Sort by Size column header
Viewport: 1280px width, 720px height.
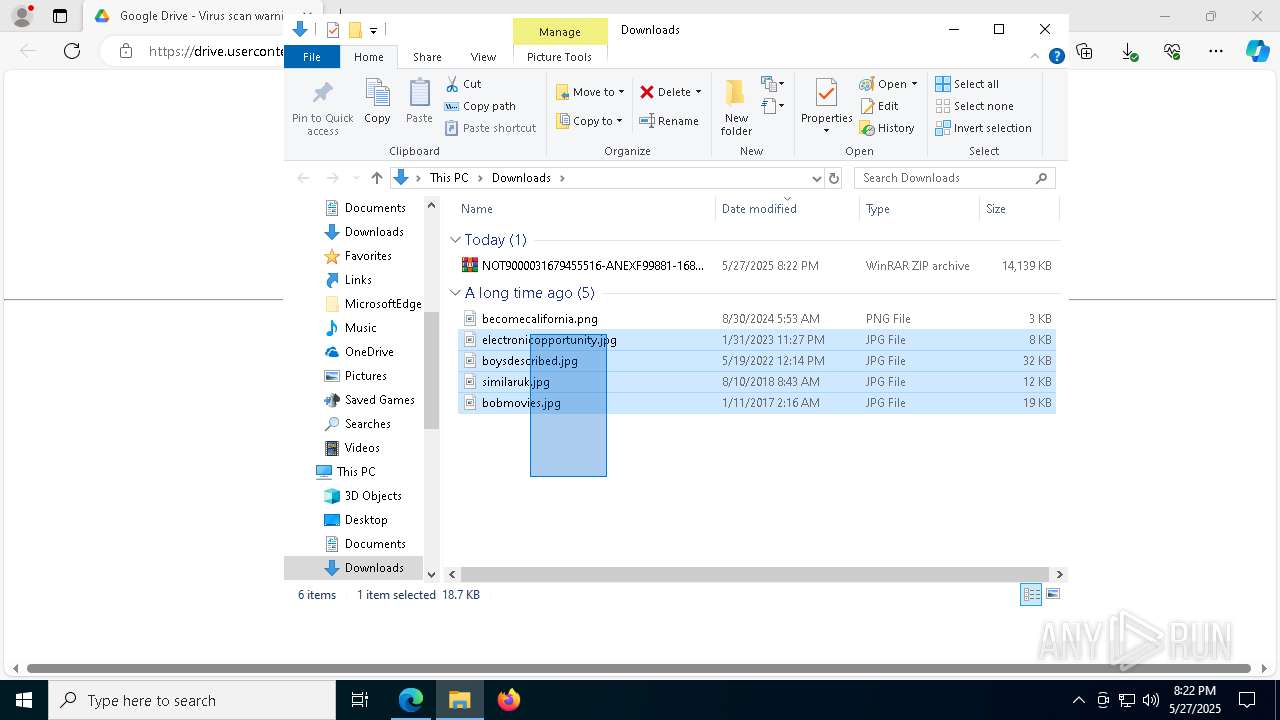coord(1018,209)
